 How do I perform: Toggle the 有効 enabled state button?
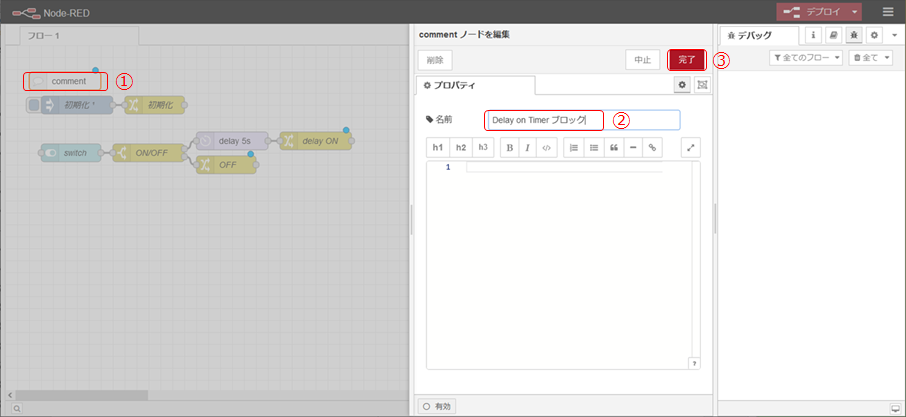[439, 406]
